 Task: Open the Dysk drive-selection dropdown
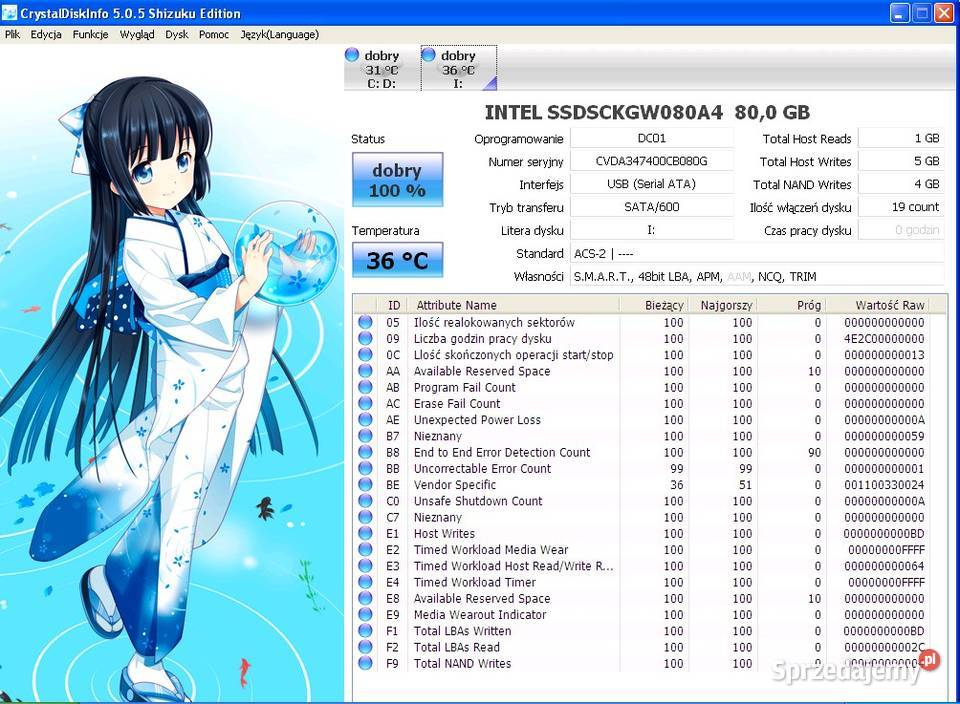[x=176, y=33]
